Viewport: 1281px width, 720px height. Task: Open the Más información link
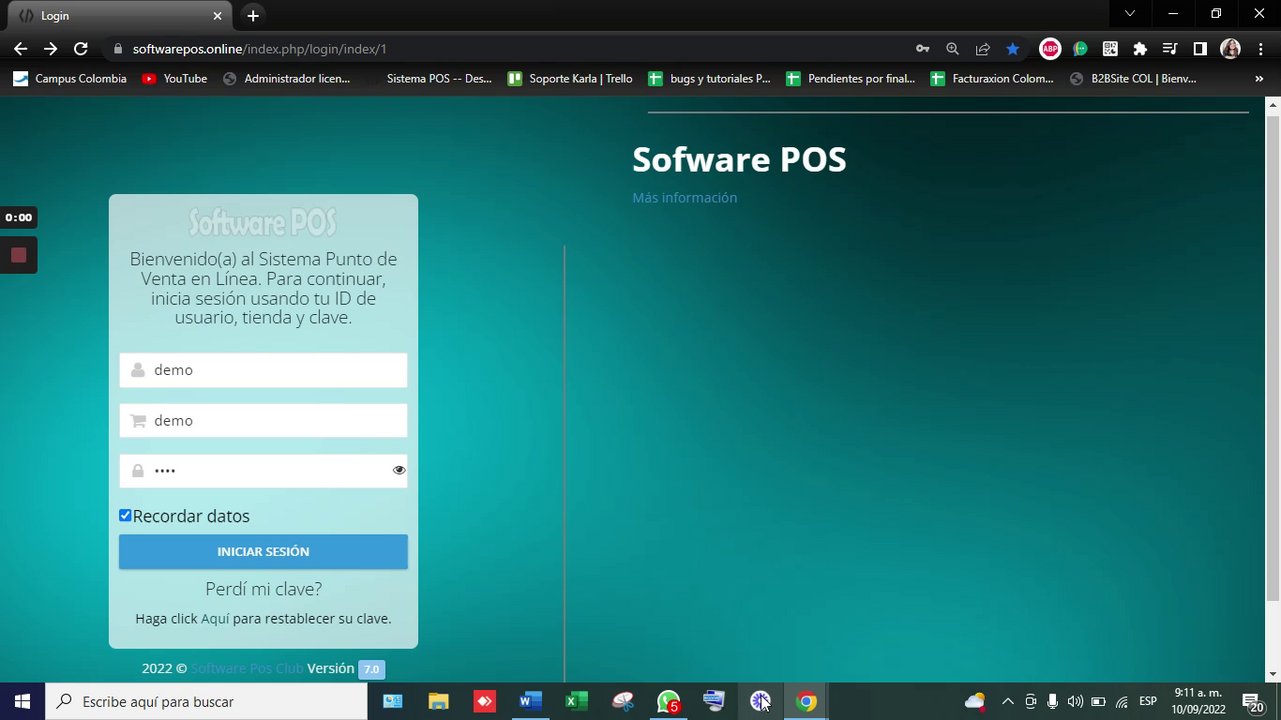(x=685, y=198)
